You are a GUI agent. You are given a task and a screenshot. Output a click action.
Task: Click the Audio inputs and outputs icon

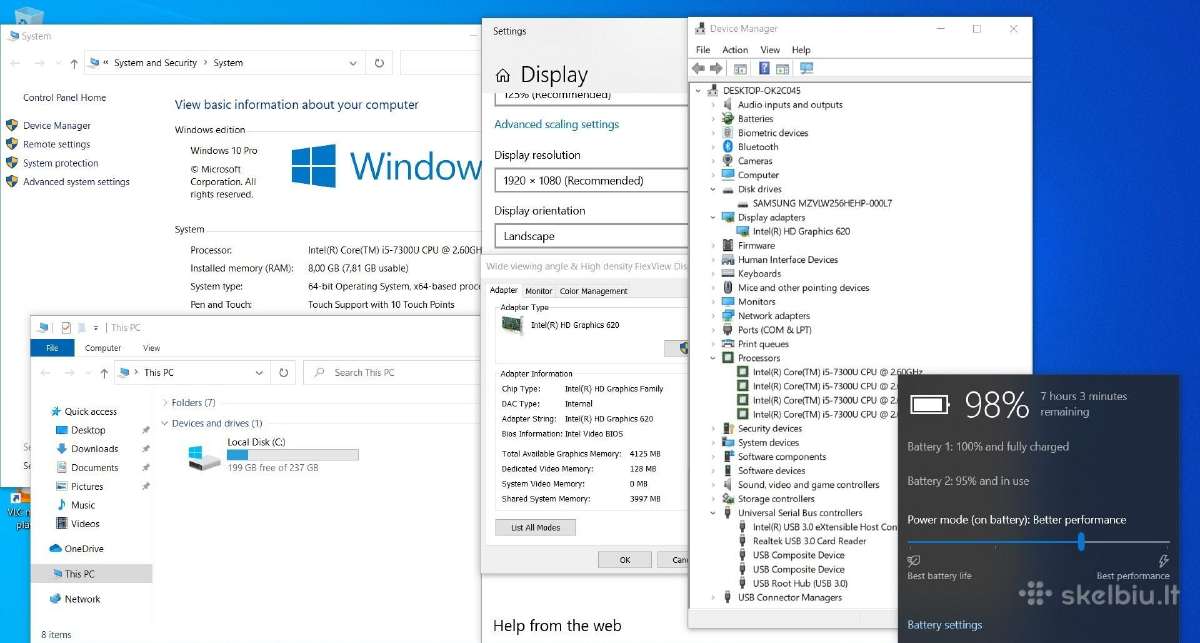click(728, 105)
